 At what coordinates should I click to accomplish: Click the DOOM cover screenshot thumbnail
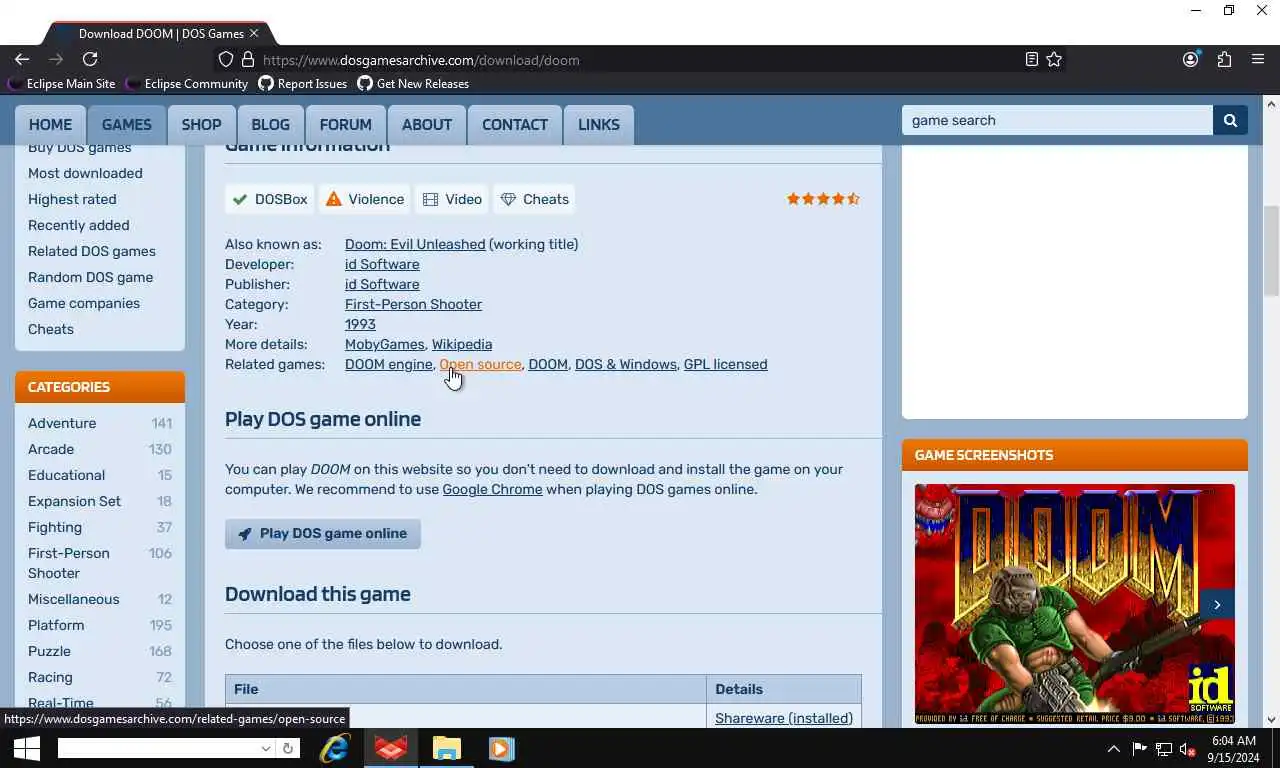click(x=1074, y=604)
